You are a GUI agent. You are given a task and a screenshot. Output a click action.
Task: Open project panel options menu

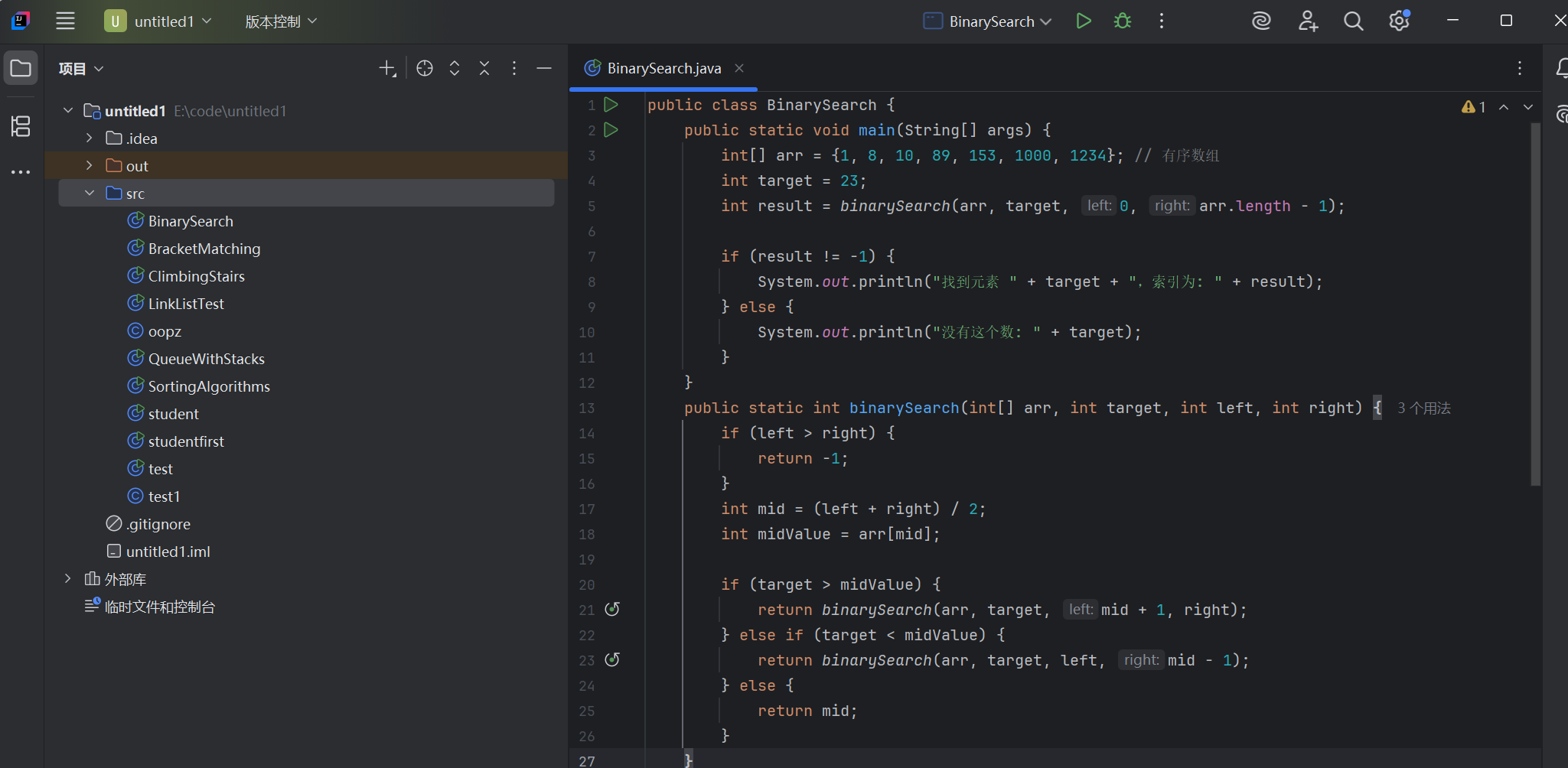click(514, 69)
